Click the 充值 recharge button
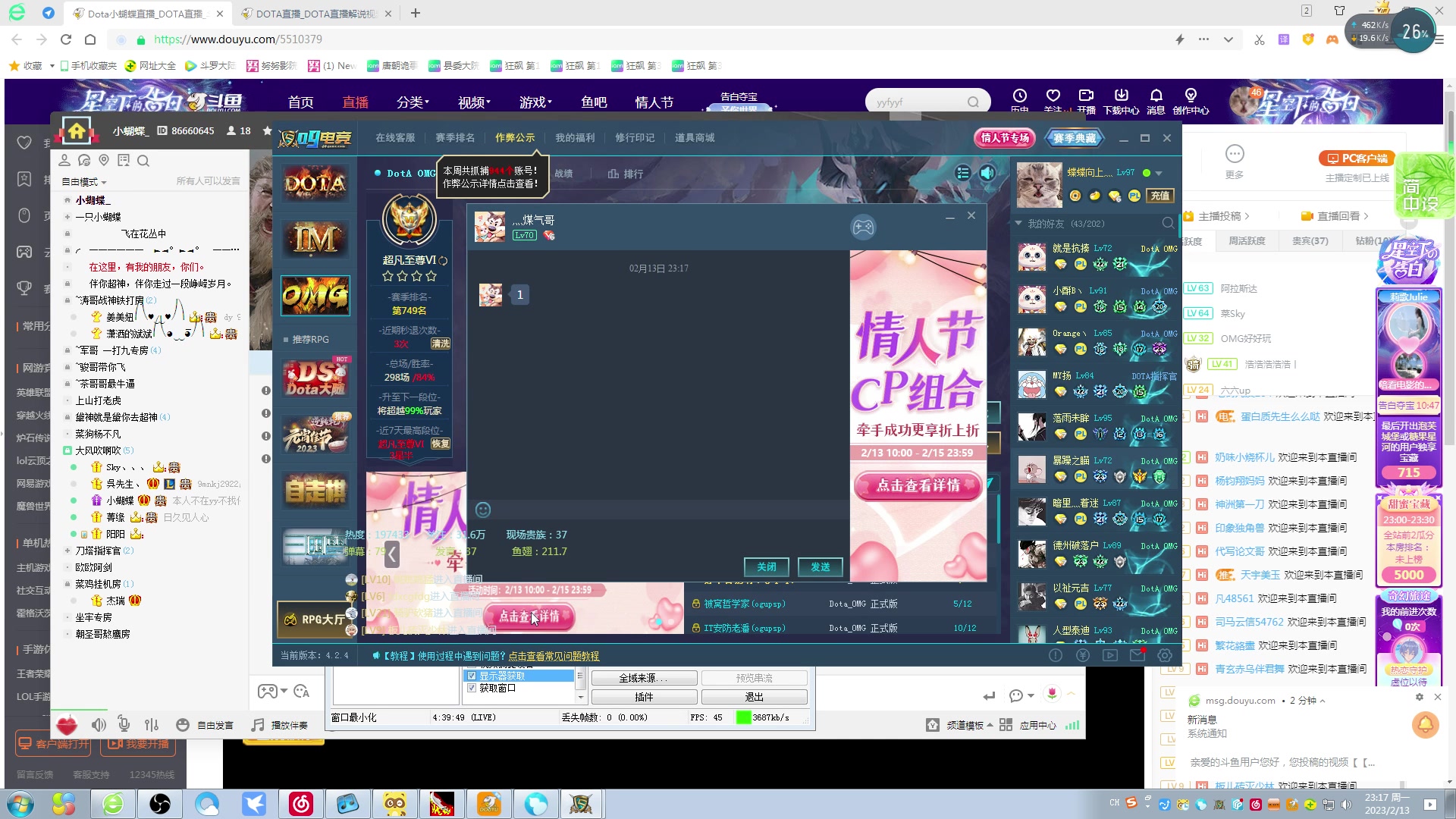Viewport: 1456px width, 819px height. (x=1160, y=196)
